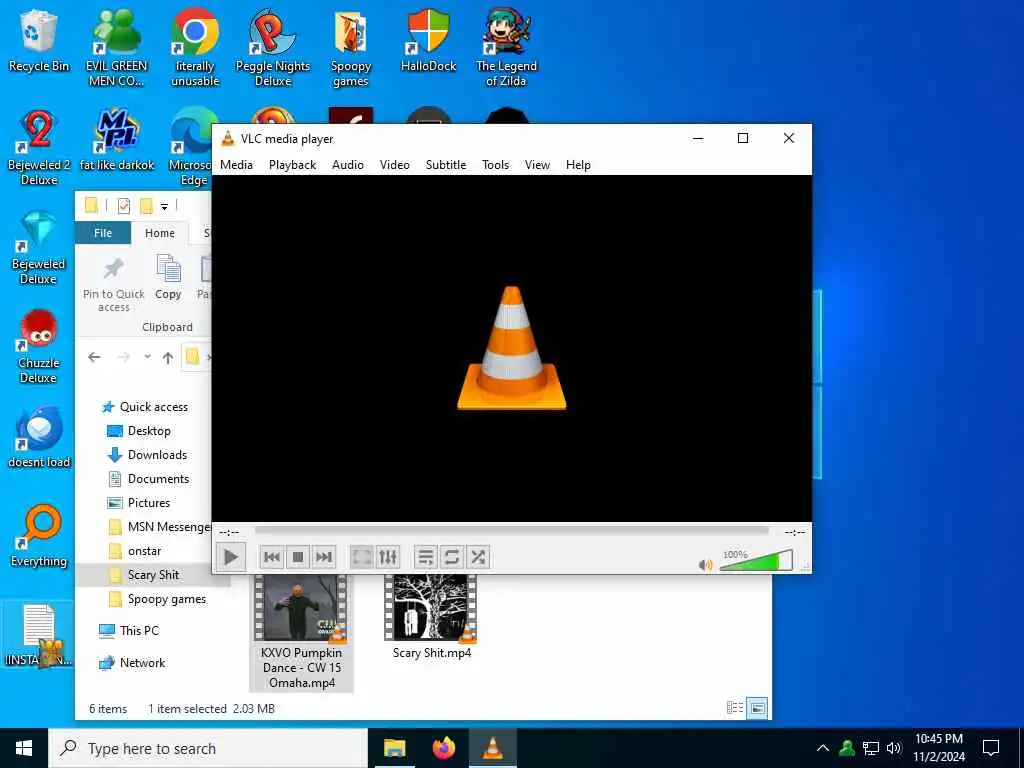Open the Media menu in VLC
The height and width of the screenshot is (768, 1024).
click(x=236, y=165)
